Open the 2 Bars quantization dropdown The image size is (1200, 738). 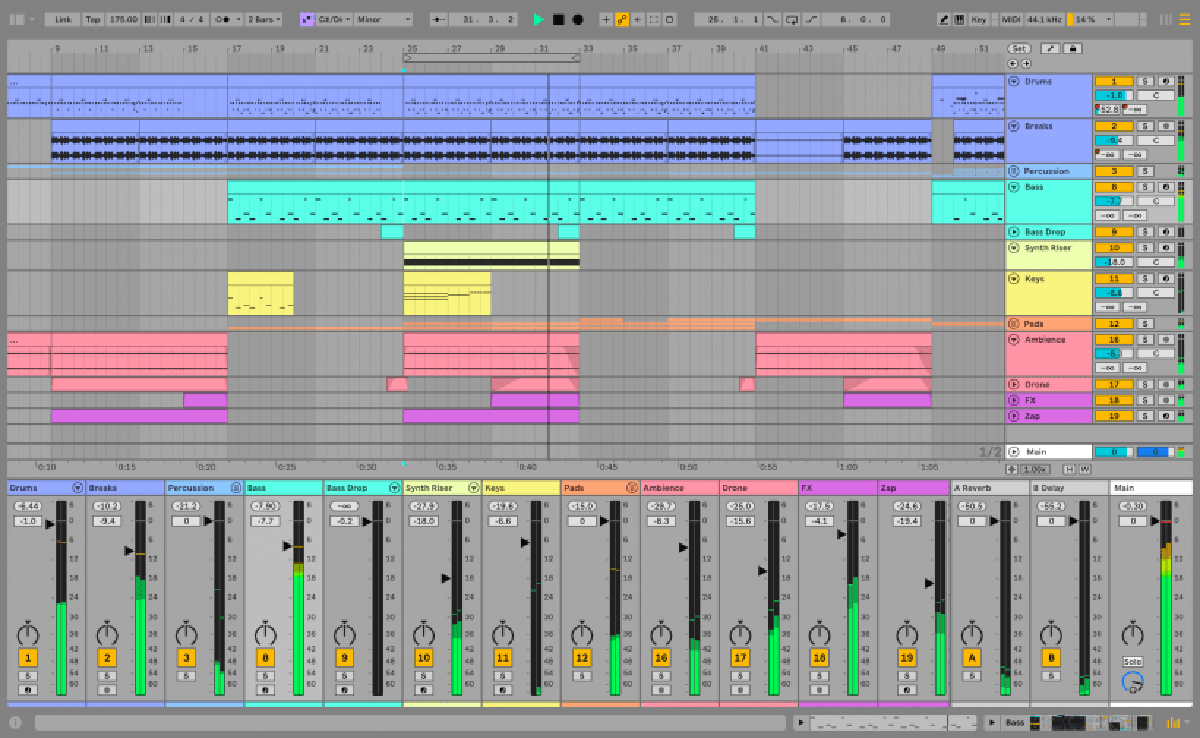click(x=264, y=19)
